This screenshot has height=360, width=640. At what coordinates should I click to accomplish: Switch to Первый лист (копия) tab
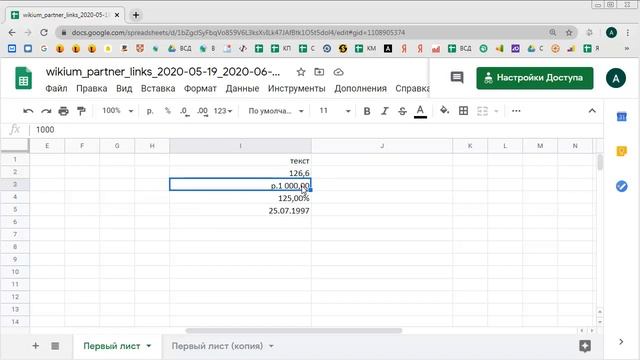[x=217, y=346]
